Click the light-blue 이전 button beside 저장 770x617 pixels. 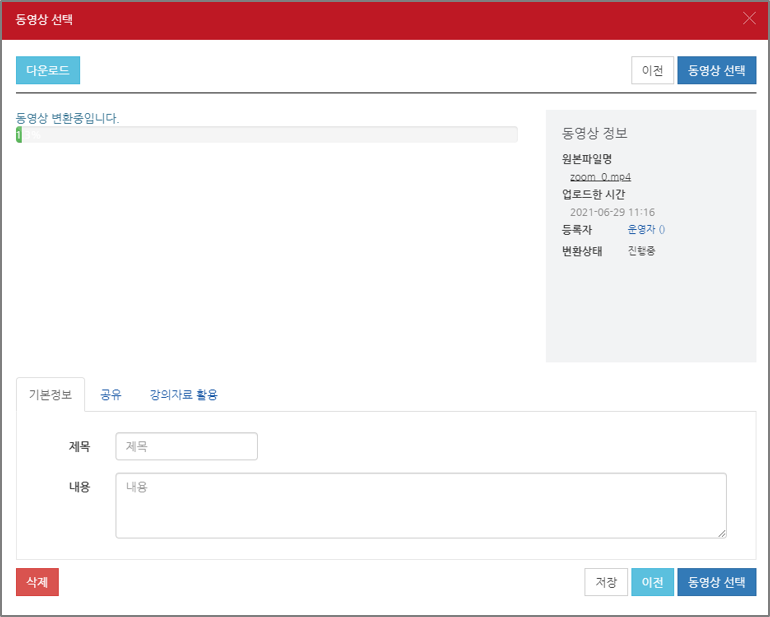[652, 582]
